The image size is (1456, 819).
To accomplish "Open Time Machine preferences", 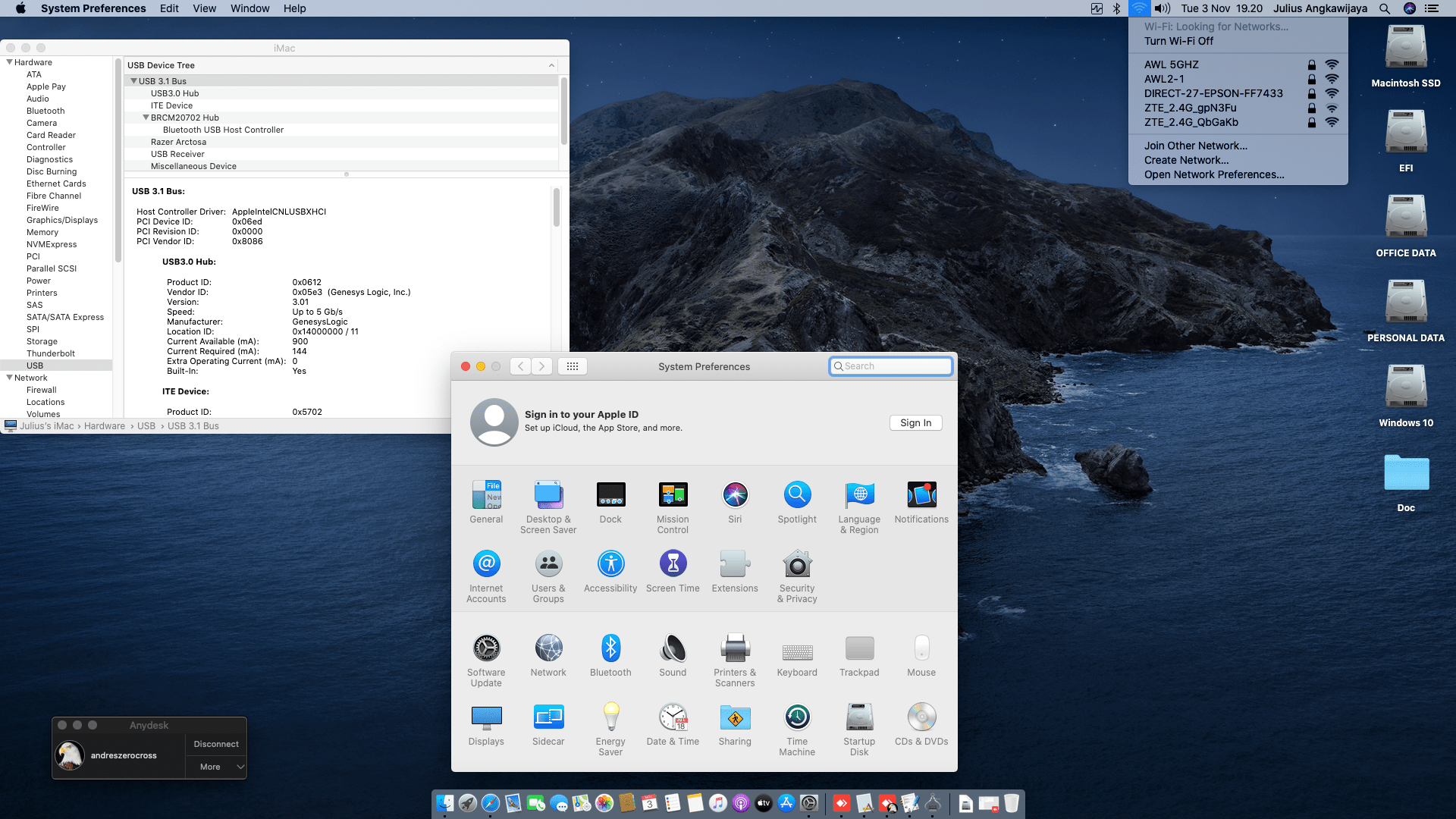I will (797, 730).
